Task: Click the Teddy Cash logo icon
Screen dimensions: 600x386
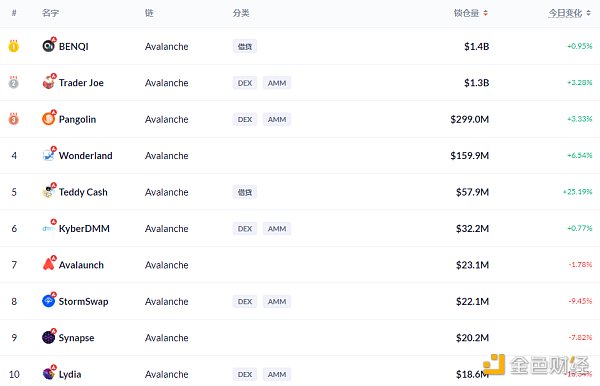Action: point(49,191)
